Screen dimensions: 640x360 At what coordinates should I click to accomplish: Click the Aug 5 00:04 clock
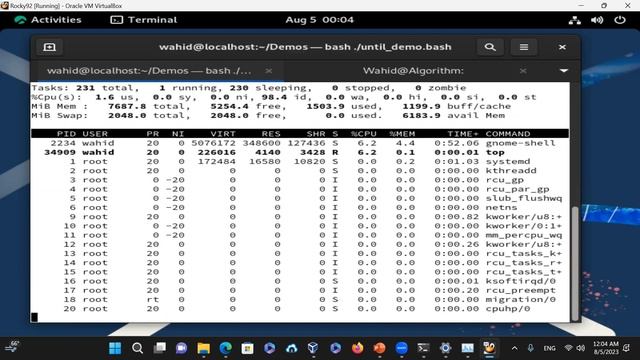320,20
